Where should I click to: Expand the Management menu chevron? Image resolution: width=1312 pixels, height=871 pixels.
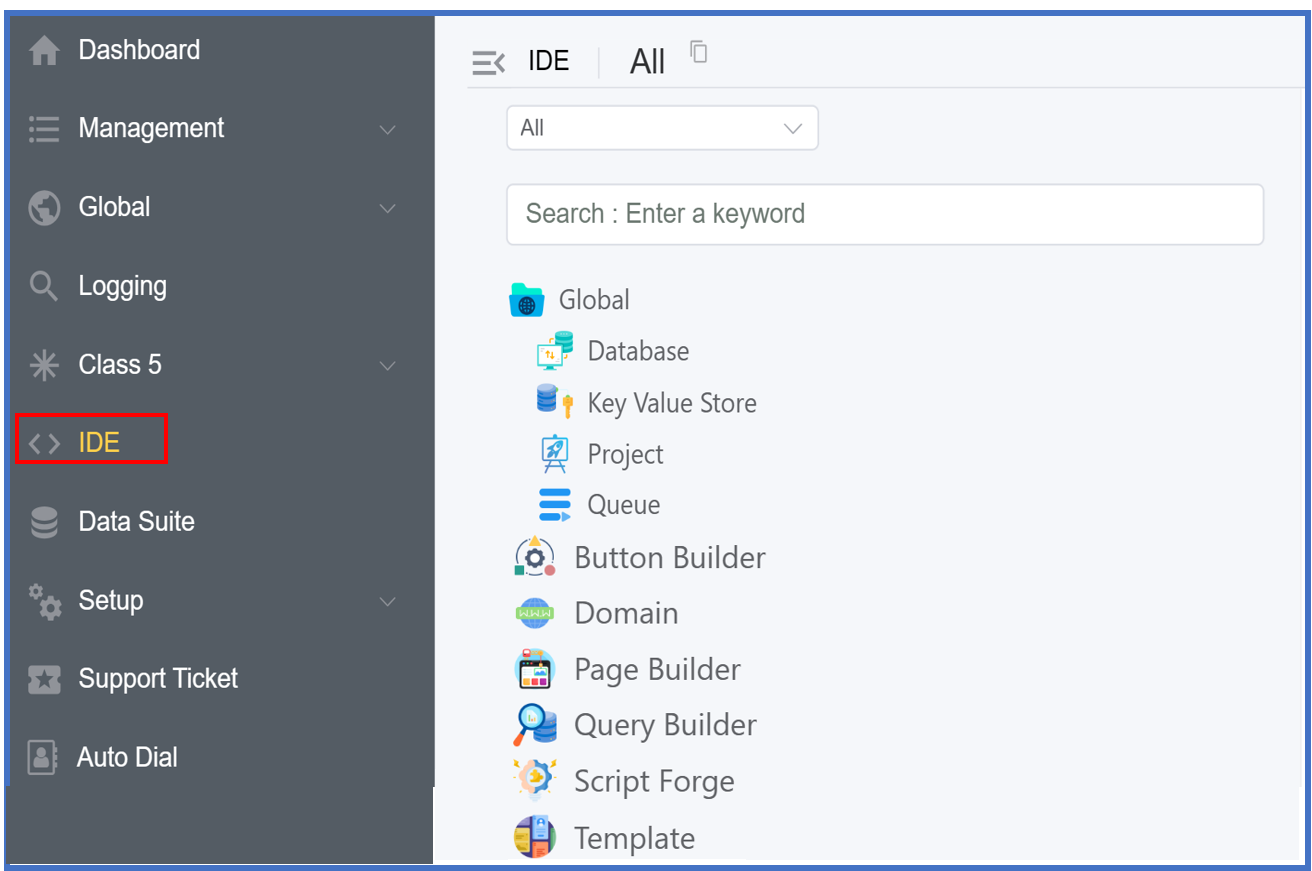coord(388,129)
